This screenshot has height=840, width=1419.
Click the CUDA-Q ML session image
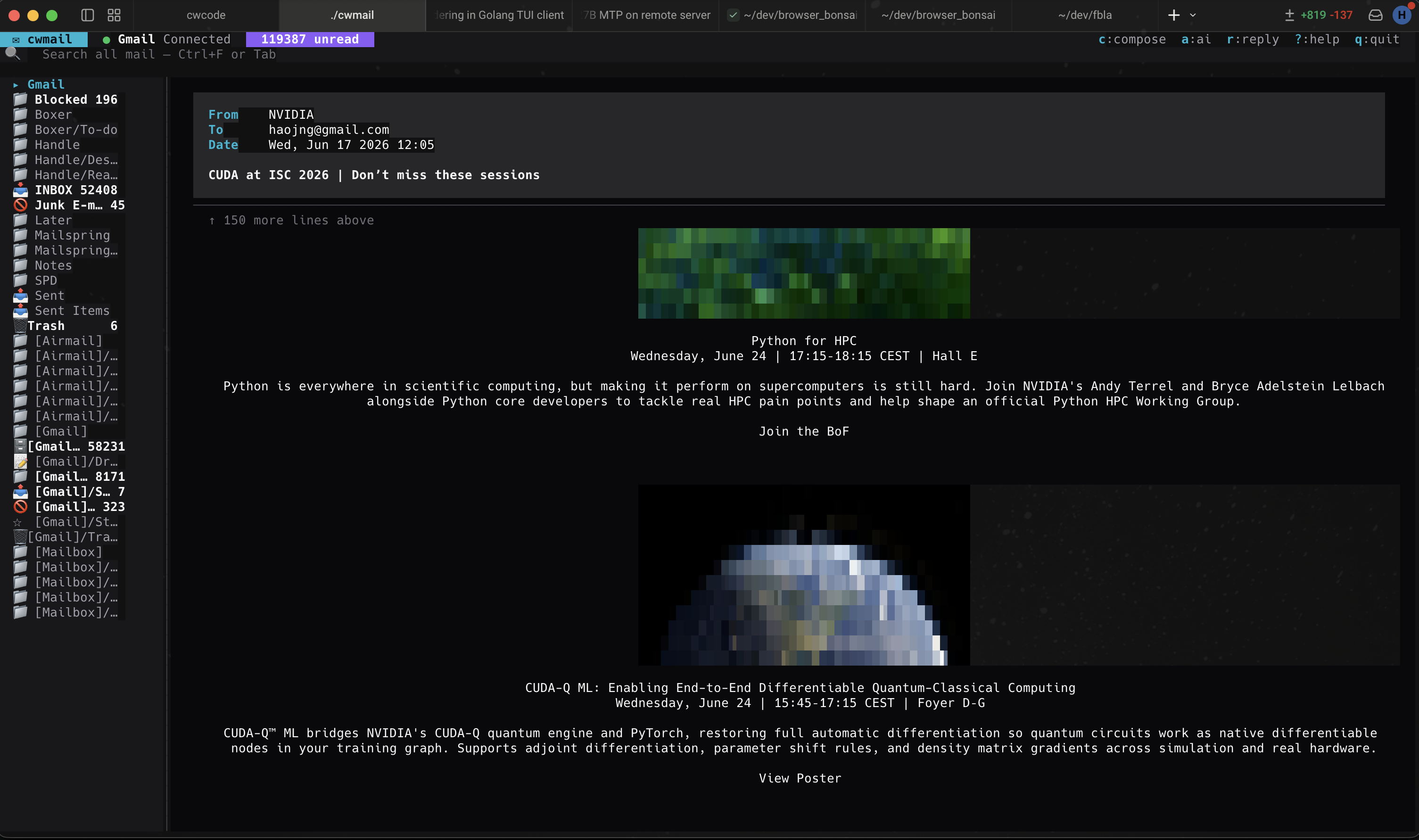tap(804, 575)
